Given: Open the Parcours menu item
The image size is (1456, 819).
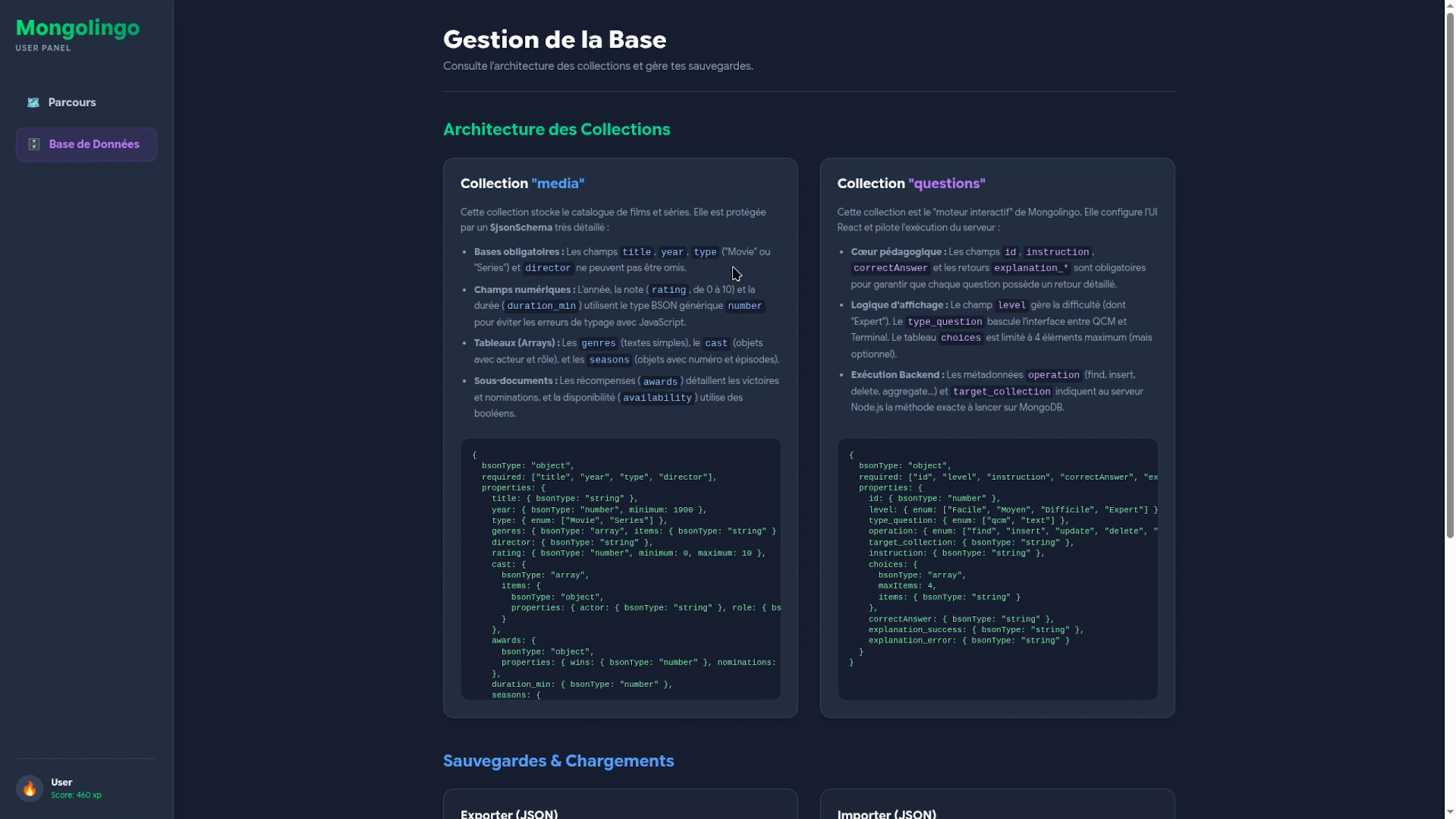Looking at the screenshot, I should click(x=86, y=102).
